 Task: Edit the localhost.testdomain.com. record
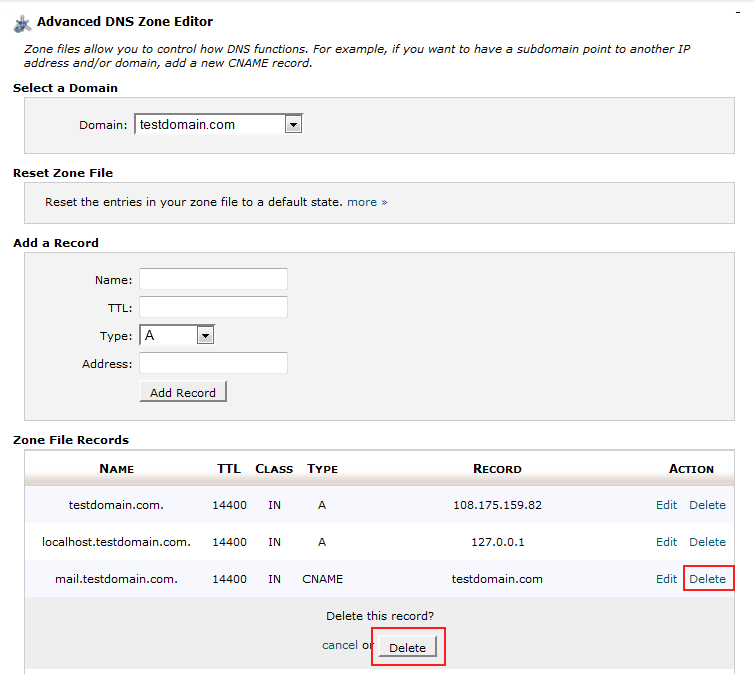pos(666,542)
